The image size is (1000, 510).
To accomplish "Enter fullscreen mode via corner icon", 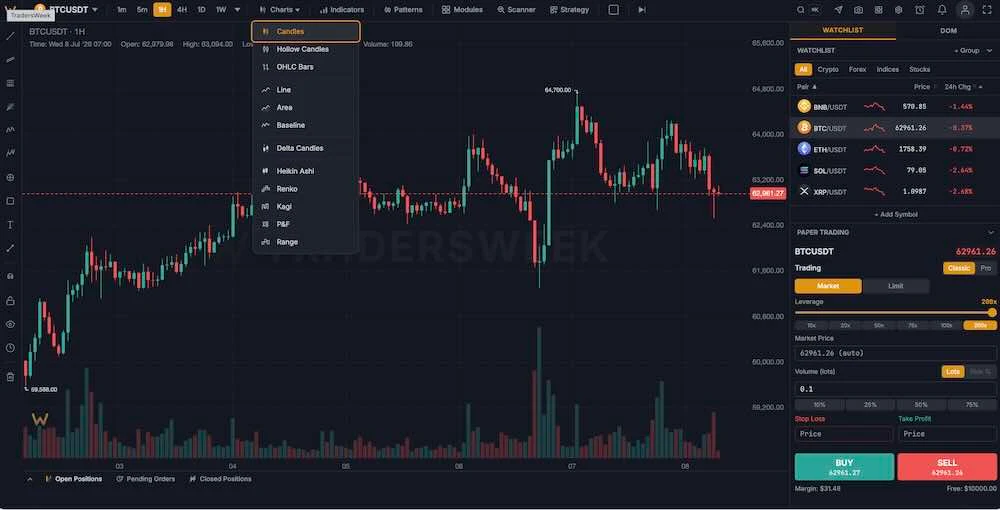I will [987, 10].
